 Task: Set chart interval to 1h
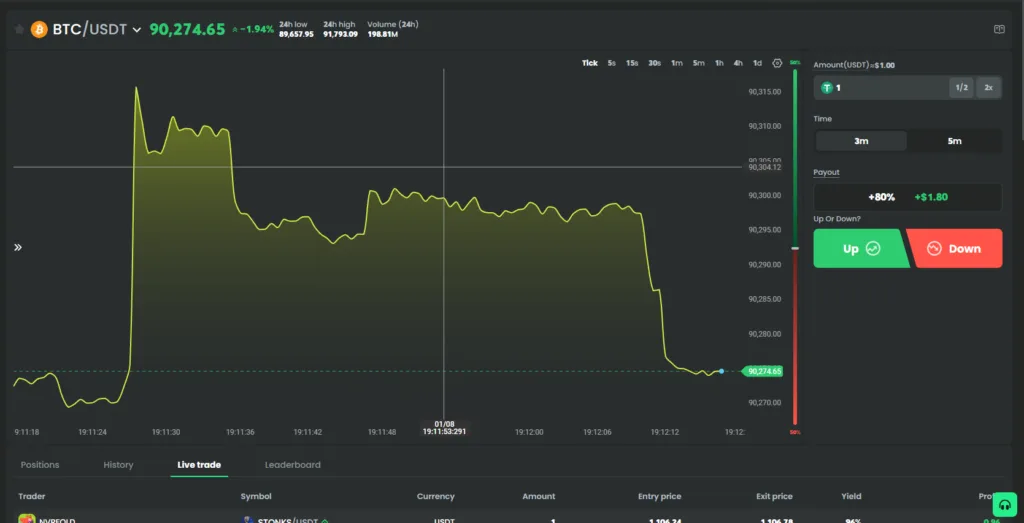(x=719, y=63)
